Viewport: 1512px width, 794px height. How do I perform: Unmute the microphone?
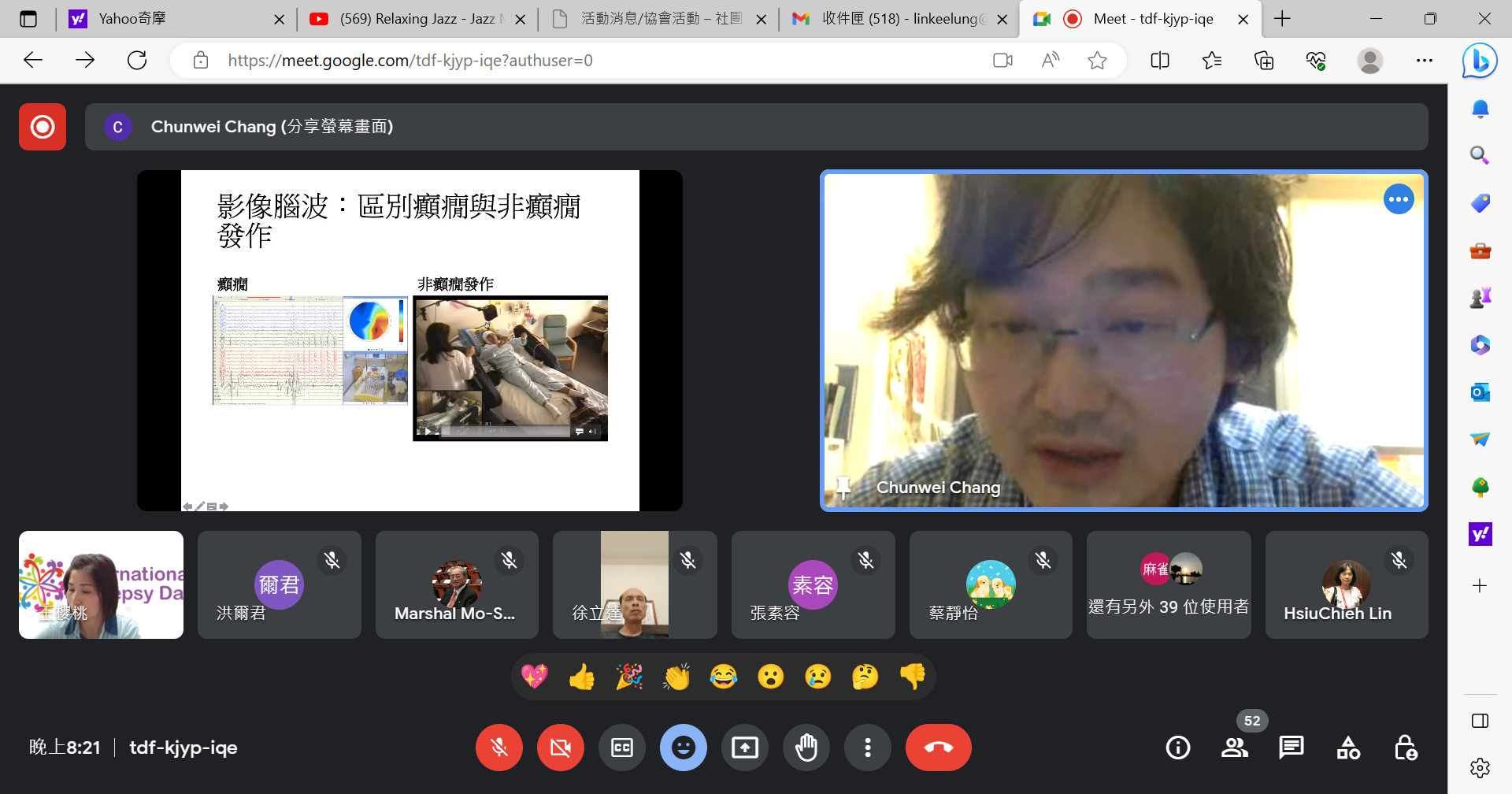coord(499,748)
